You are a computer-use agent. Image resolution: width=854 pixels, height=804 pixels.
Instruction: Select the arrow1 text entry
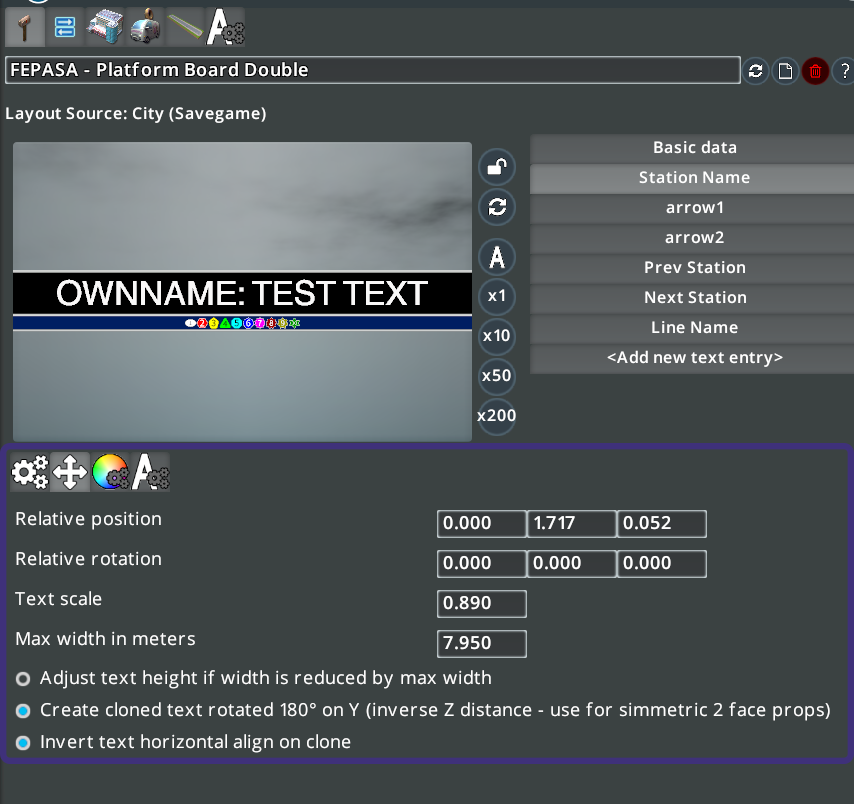point(692,208)
